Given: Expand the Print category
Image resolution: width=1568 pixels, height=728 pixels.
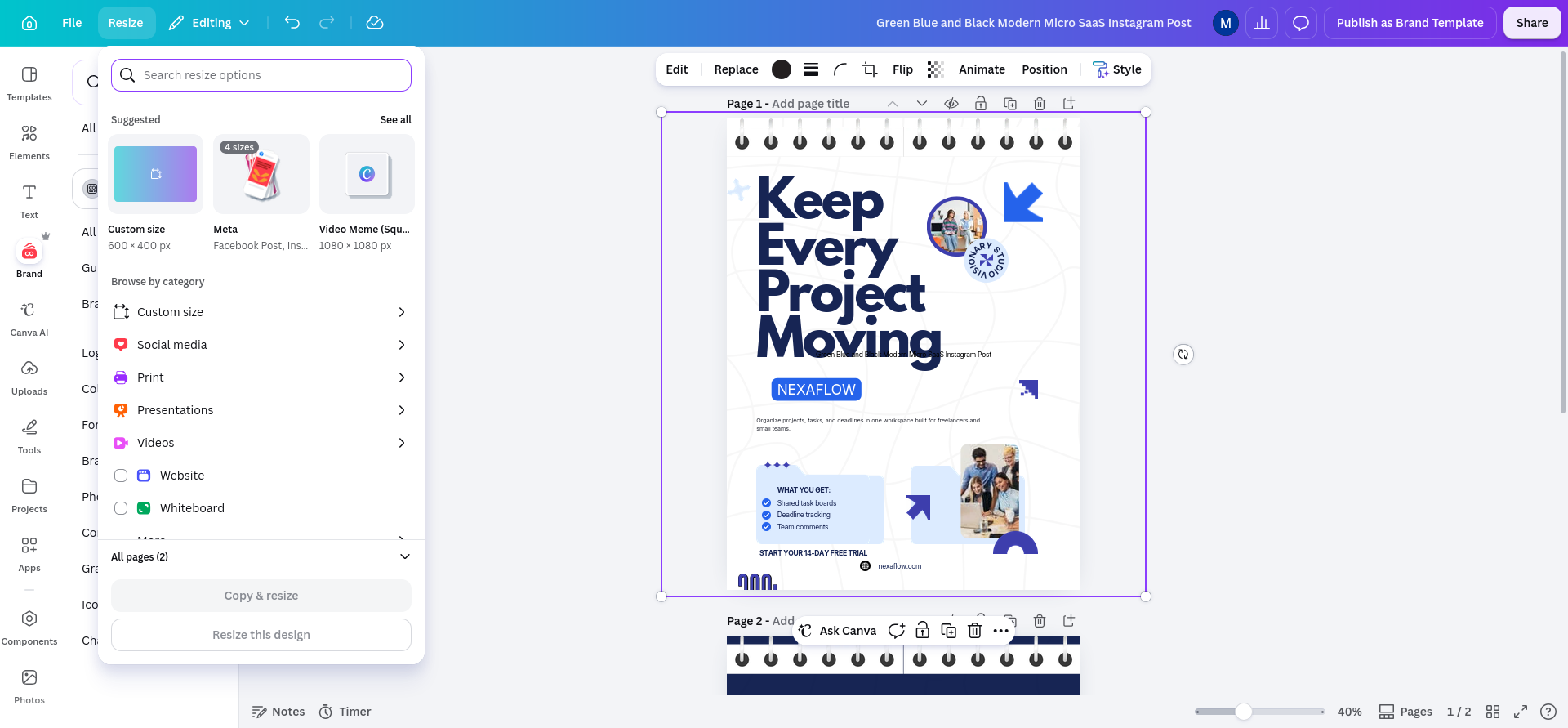Looking at the screenshot, I should coord(261,377).
